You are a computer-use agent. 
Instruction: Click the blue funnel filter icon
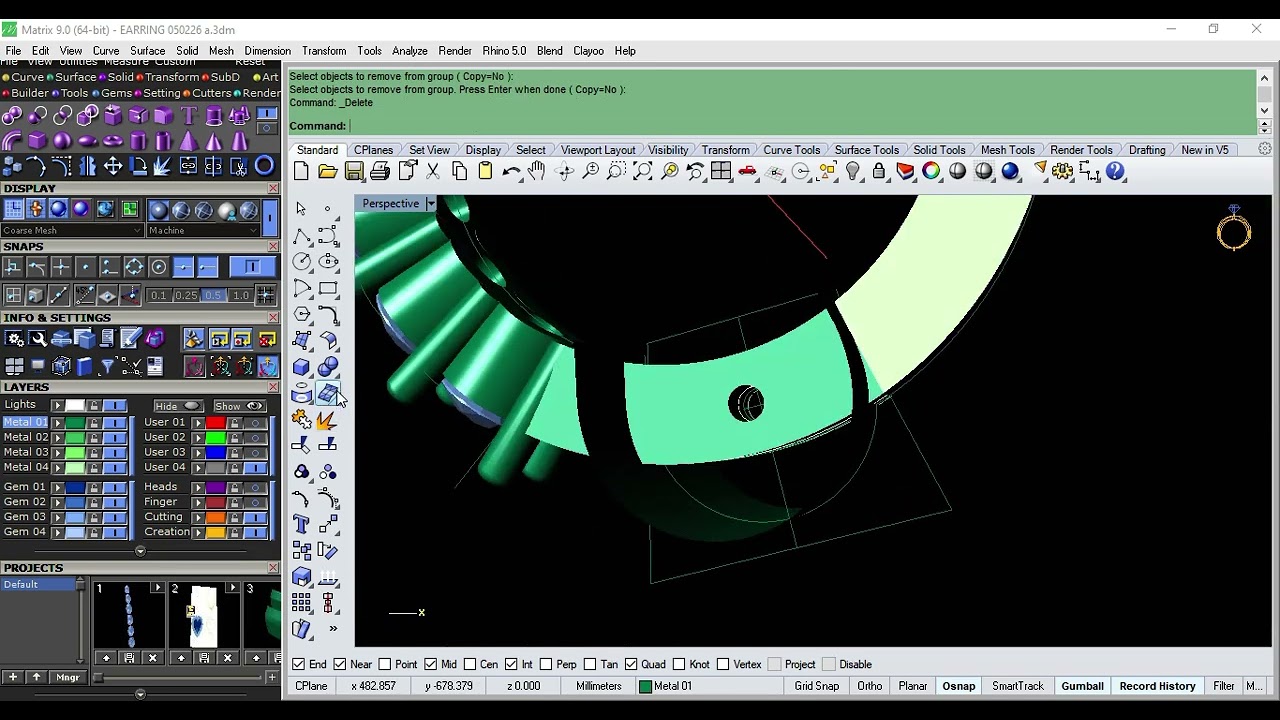point(107,367)
